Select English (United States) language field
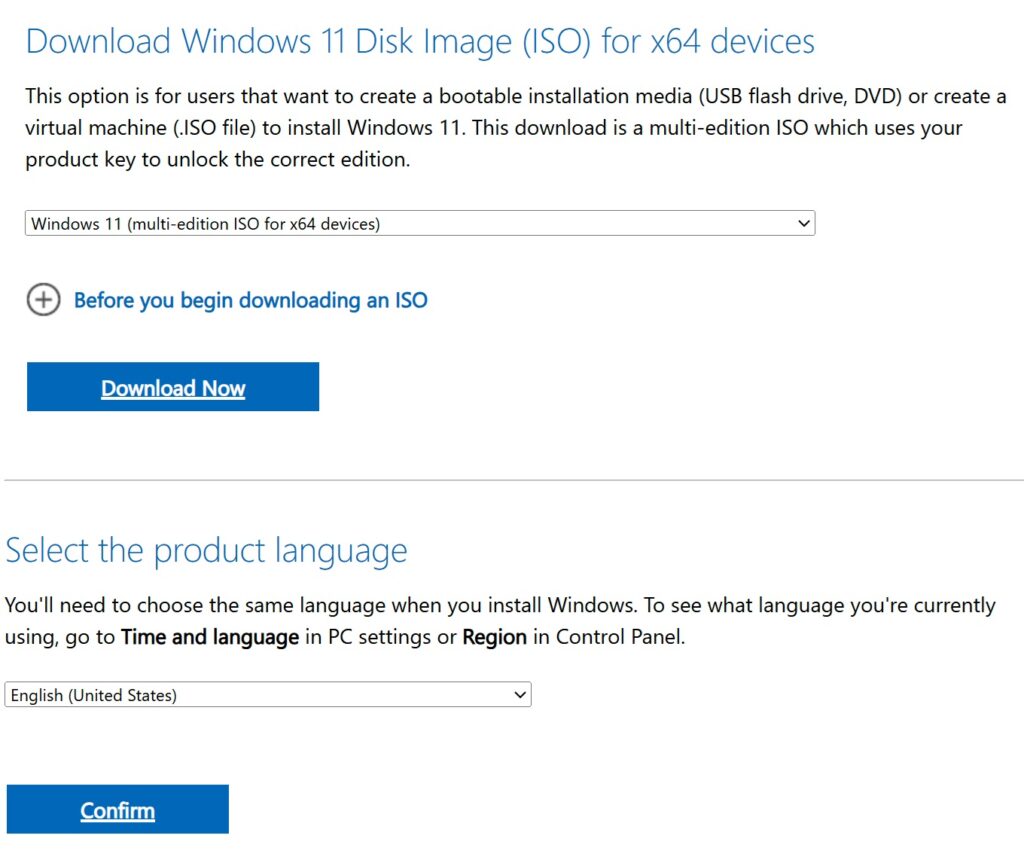This screenshot has width=1024, height=866. pyautogui.click(x=267, y=694)
